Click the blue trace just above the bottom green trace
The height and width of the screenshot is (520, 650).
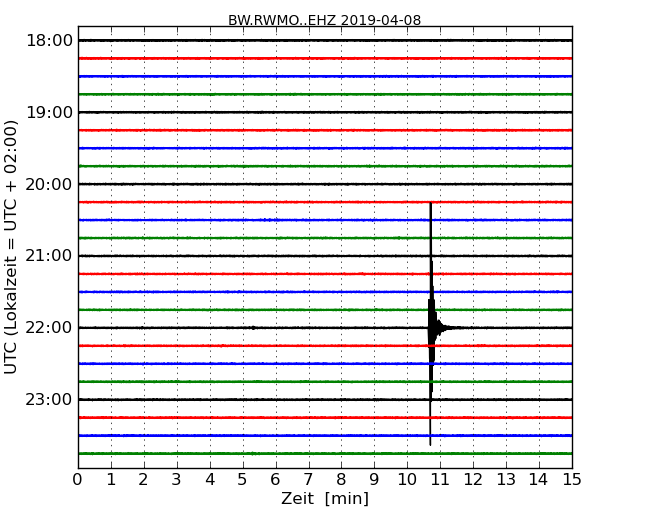tap(325, 436)
